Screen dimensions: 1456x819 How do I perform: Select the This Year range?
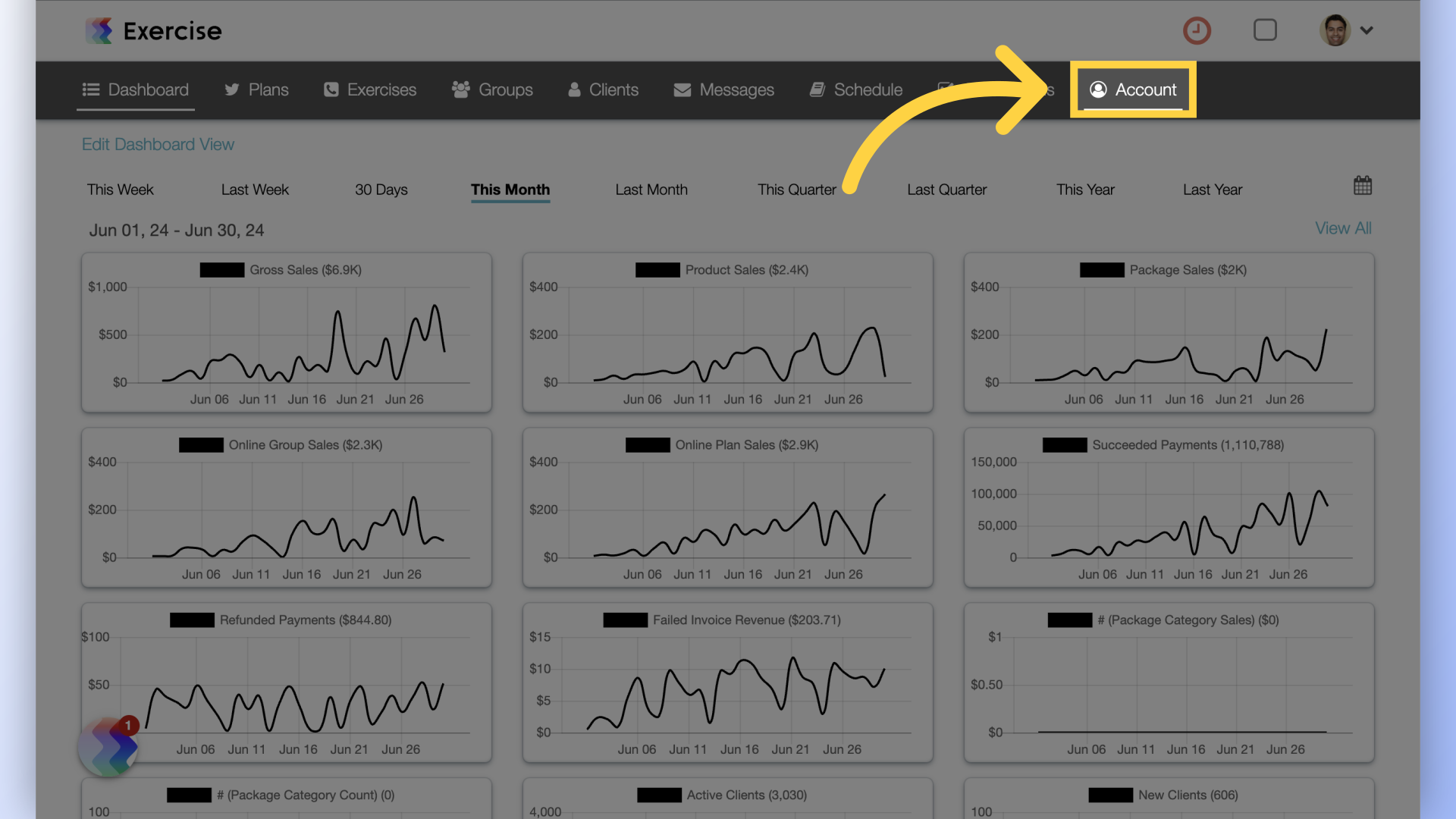coord(1085,190)
